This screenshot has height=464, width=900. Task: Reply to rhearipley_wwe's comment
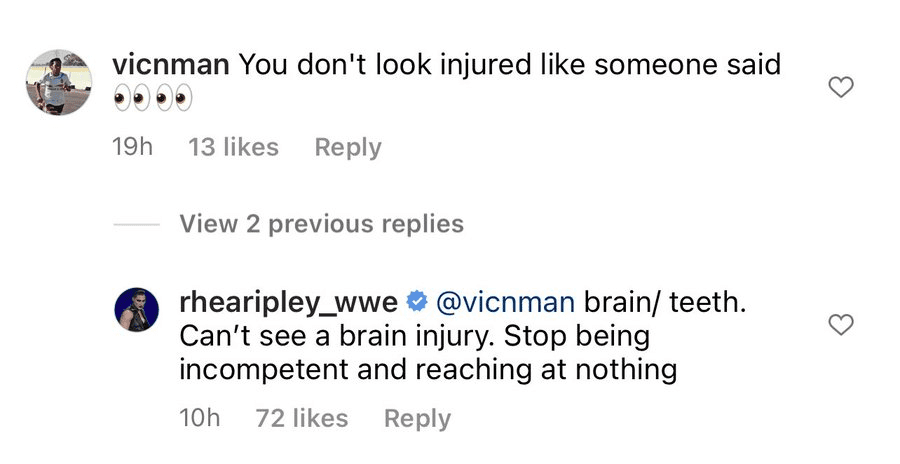(x=417, y=418)
